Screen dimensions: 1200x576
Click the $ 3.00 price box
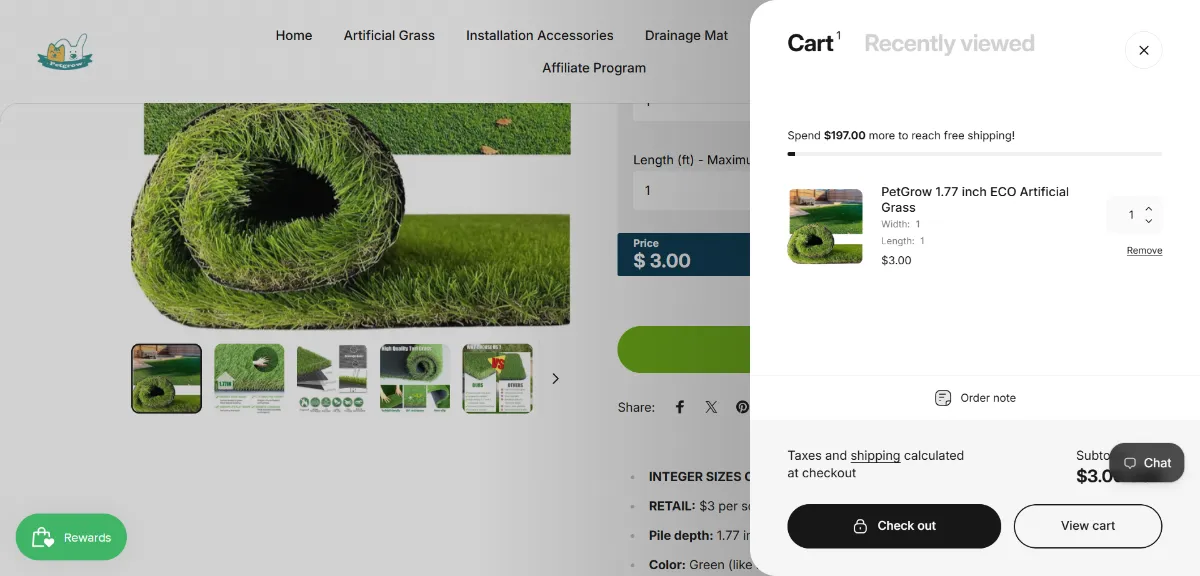(684, 254)
